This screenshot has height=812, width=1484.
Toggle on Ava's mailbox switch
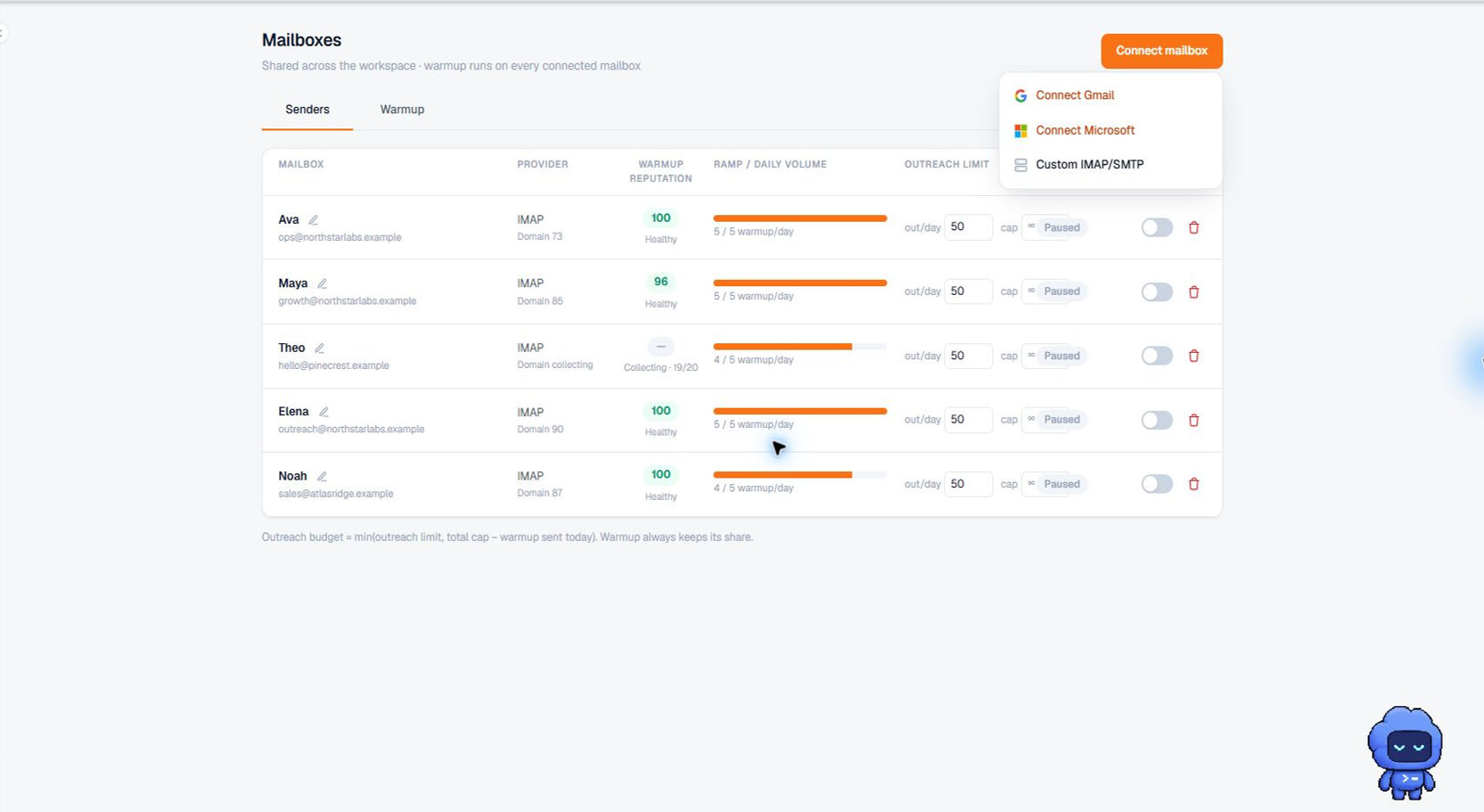point(1157,227)
